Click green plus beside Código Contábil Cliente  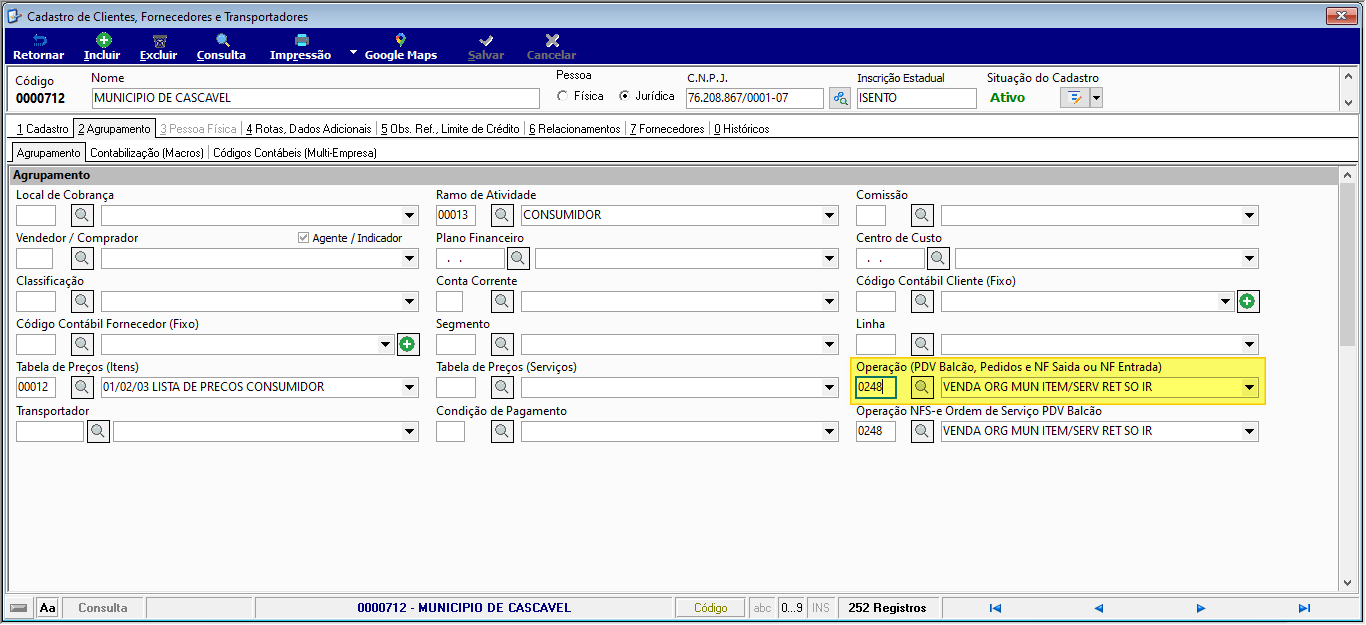point(1248,301)
